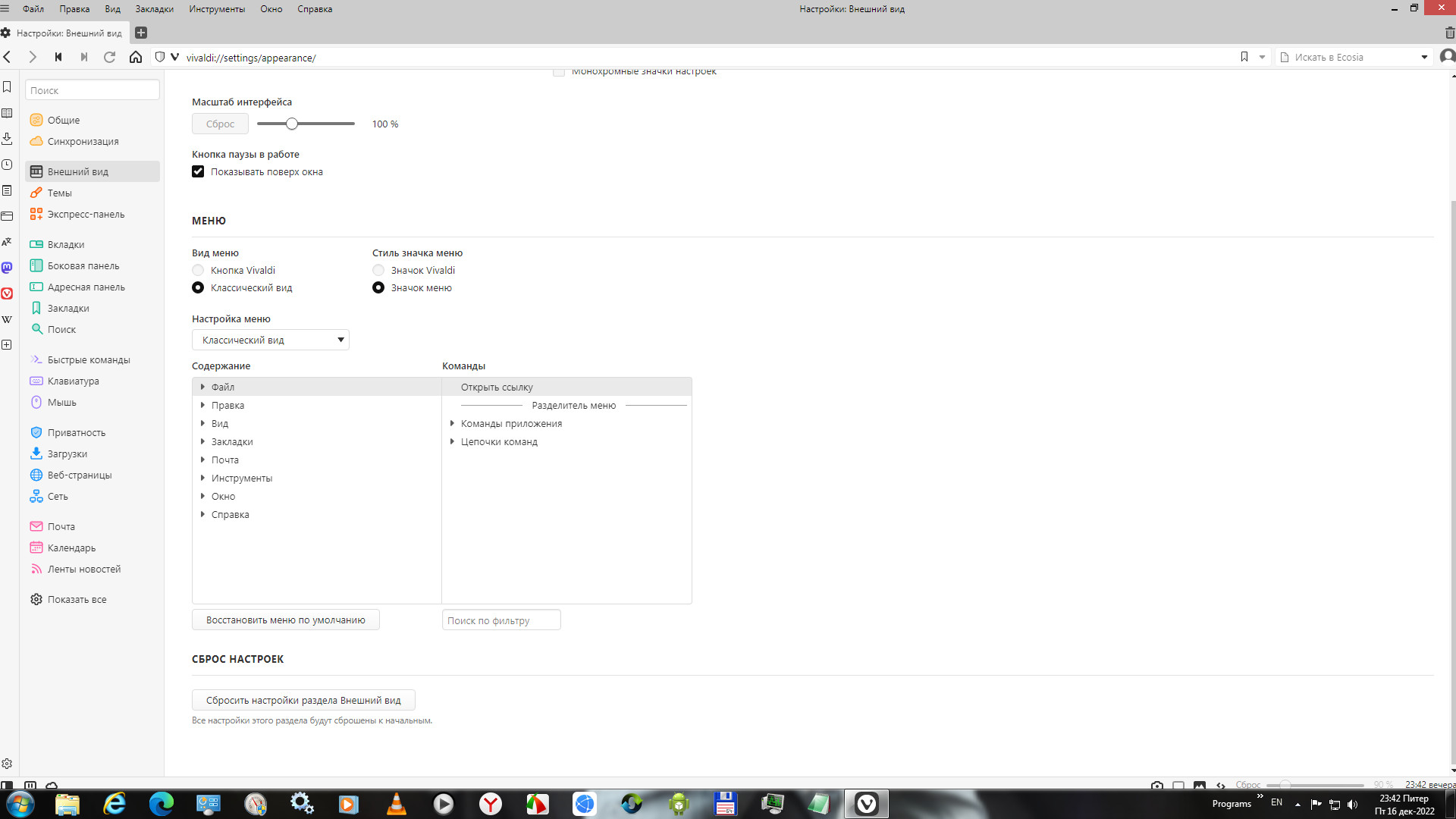Click Сбросить настройки раздела Внешний вид

tap(303, 700)
